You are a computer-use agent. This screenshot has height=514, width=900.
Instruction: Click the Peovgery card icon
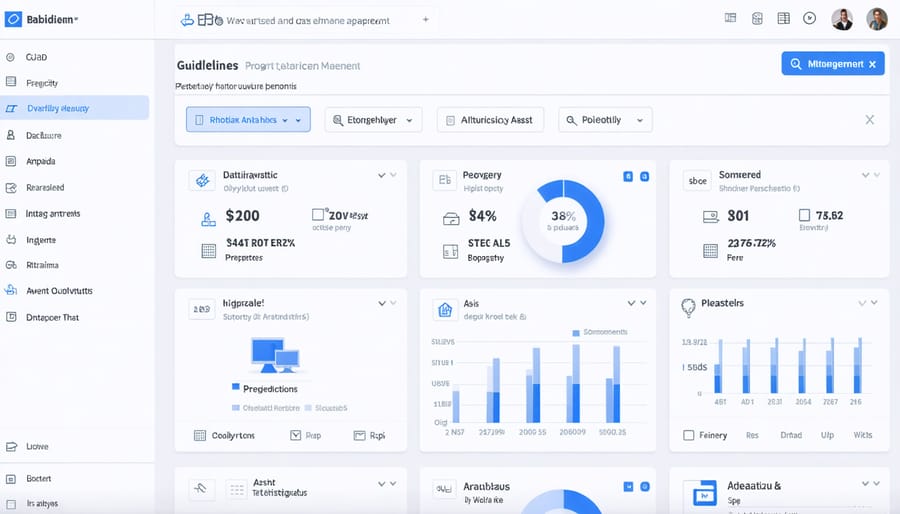[445, 180]
